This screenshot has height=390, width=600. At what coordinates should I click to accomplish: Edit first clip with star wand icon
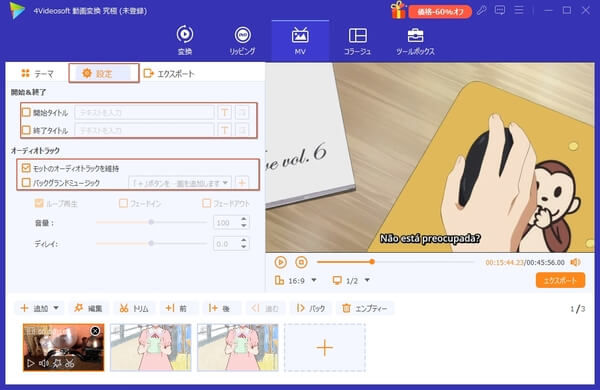pos(57,363)
